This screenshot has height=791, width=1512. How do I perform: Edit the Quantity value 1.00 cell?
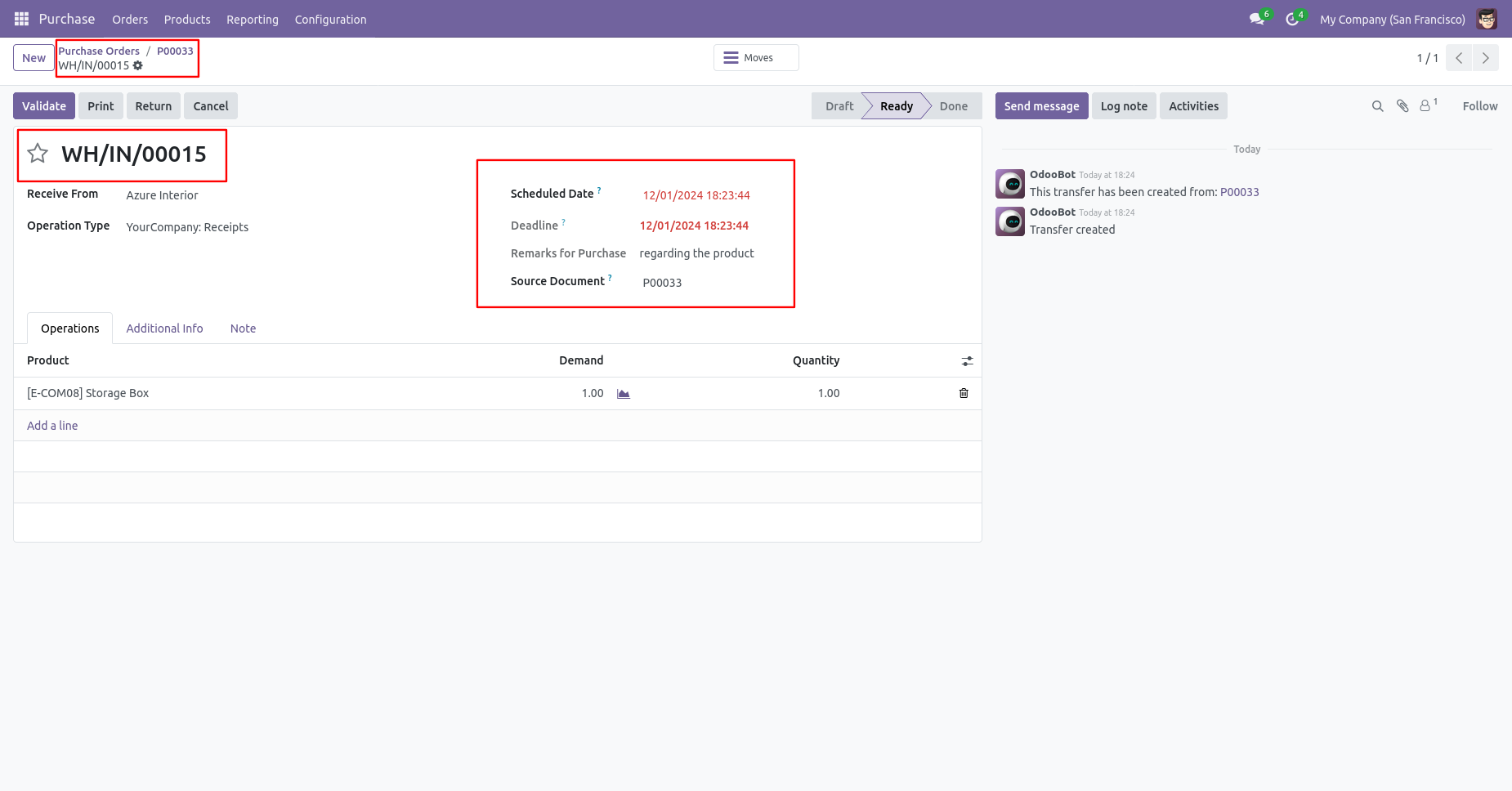pyautogui.click(x=829, y=393)
